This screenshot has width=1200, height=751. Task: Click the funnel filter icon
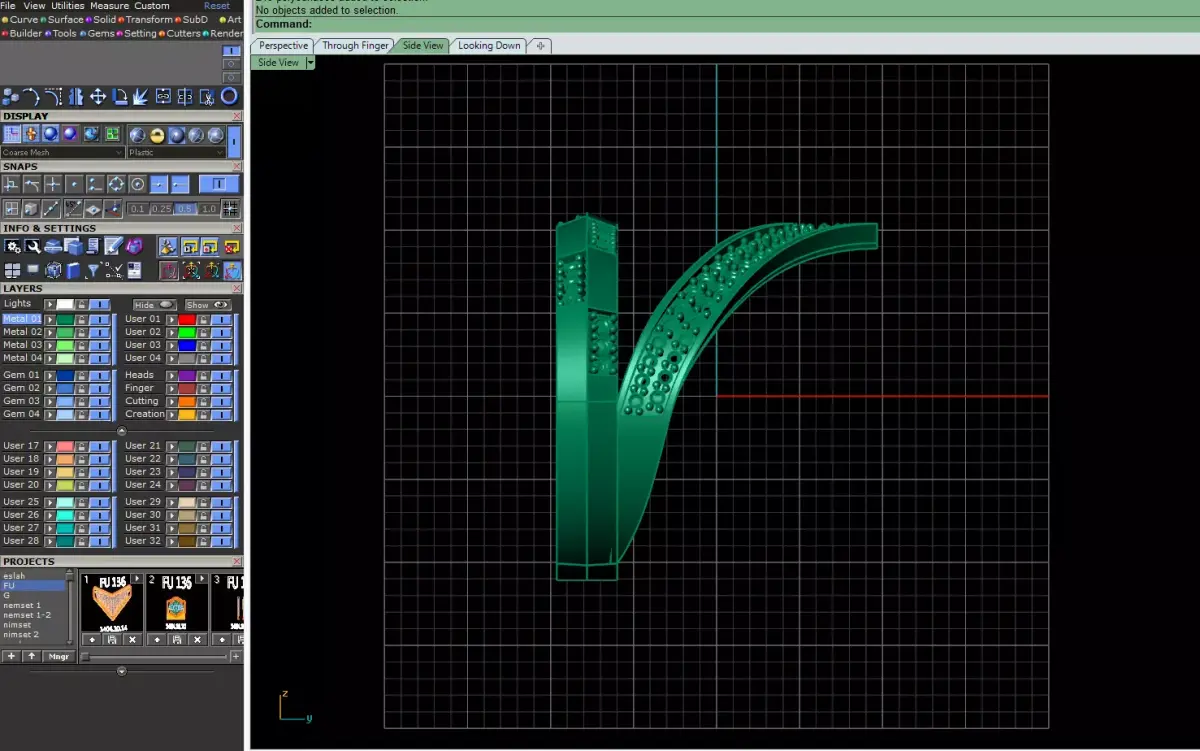[93, 270]
